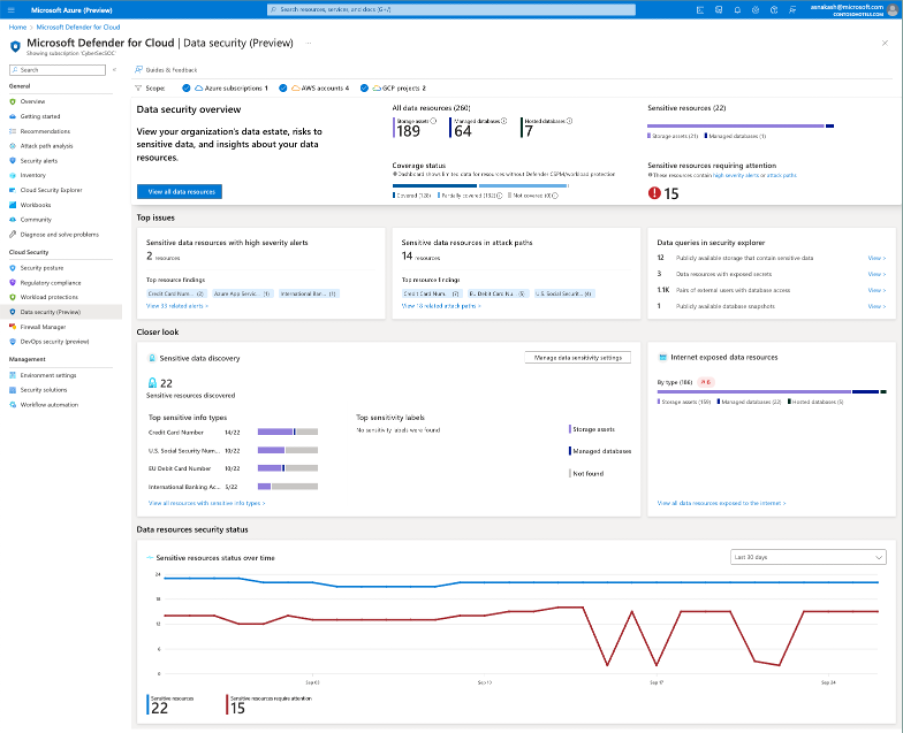The image size is (904, 734).
Task: Open Workbooks from the General section
Action: (38, 204)
